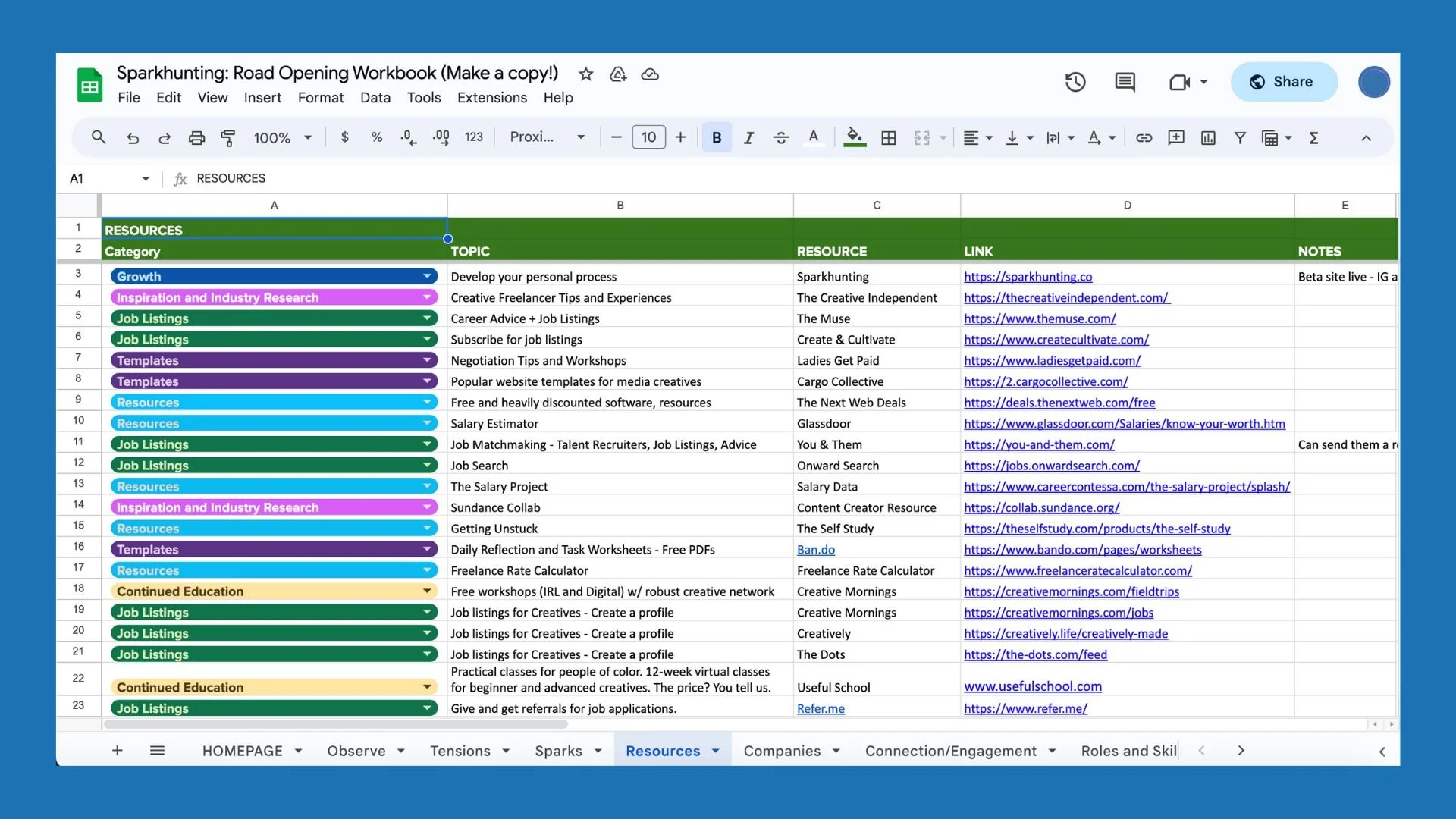Switch to the Companies sheet tab

tap(782, 750)
